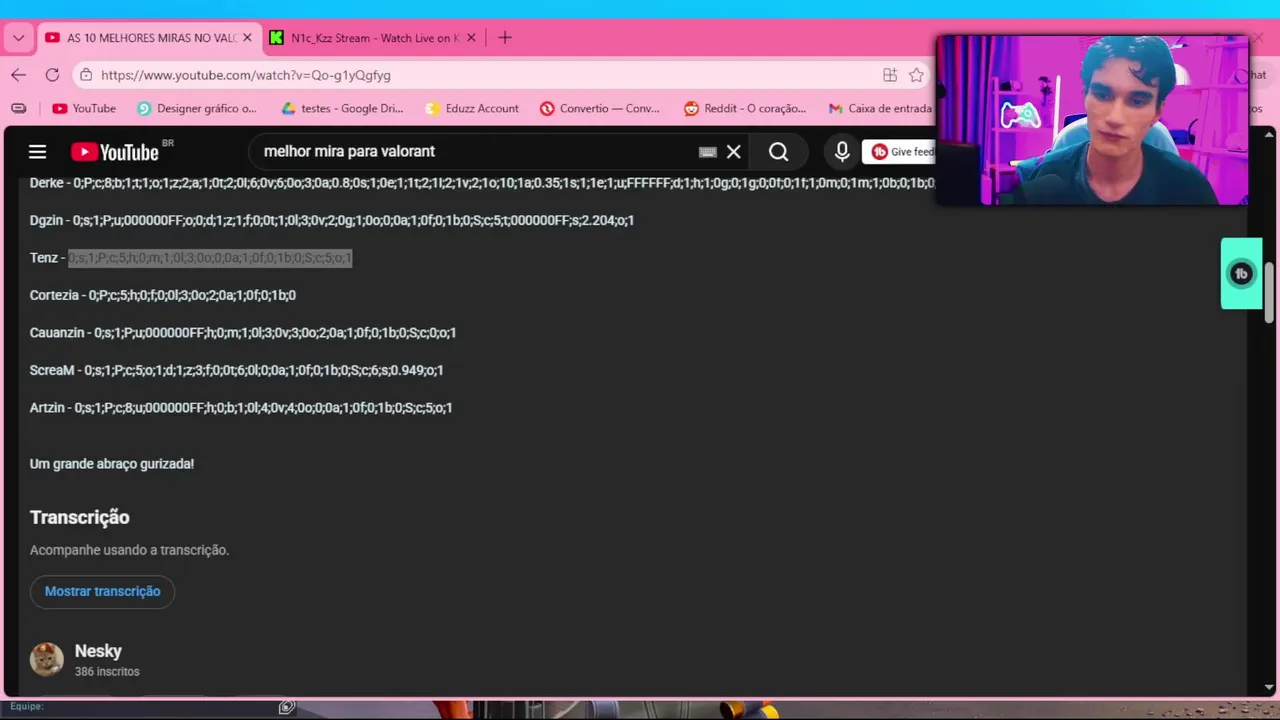Run the search with the magnifier button
This screenshot has width=1280, height=720.
[x=778, y=152]
